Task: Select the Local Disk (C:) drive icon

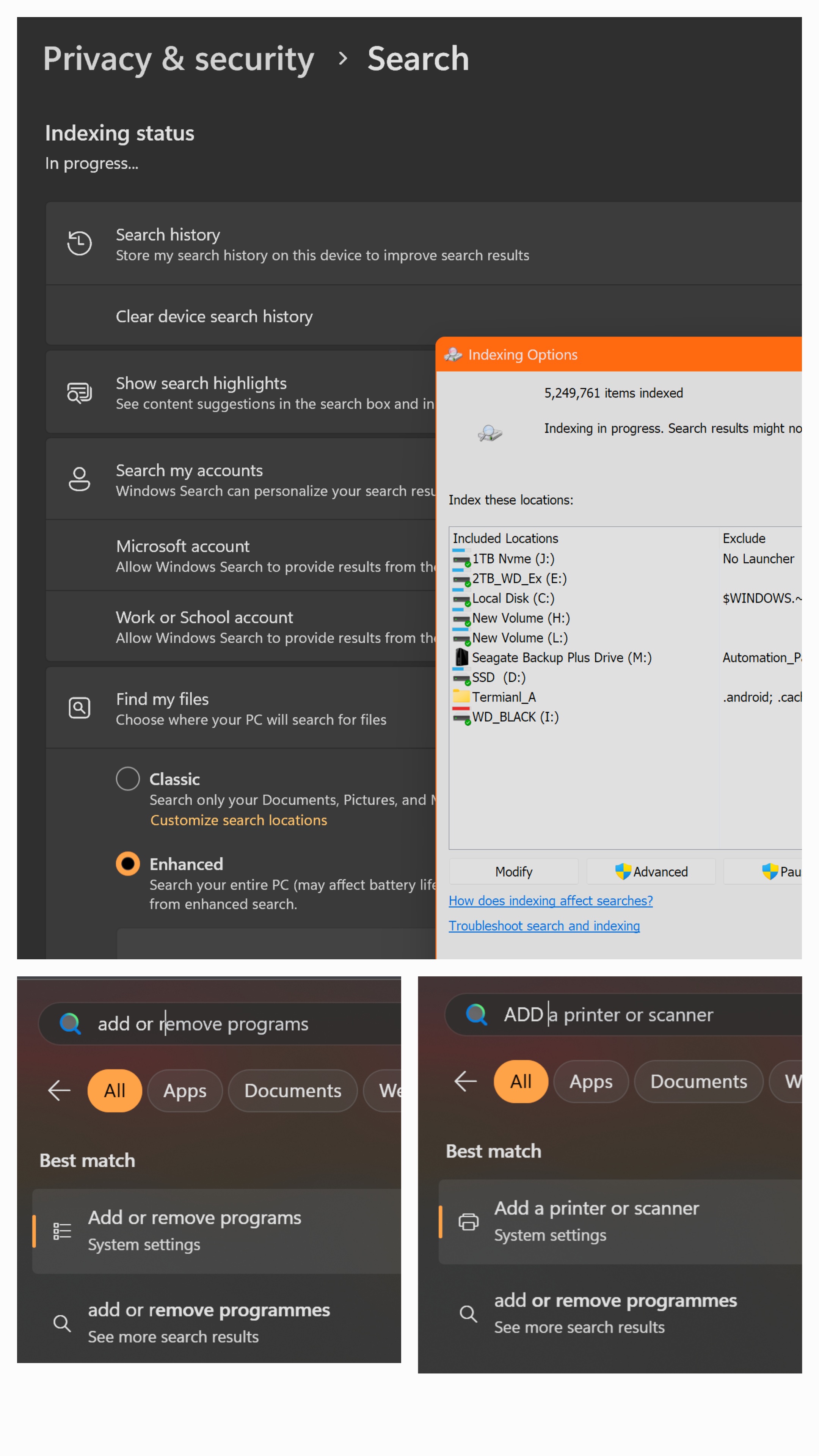Action: point(461,598)
